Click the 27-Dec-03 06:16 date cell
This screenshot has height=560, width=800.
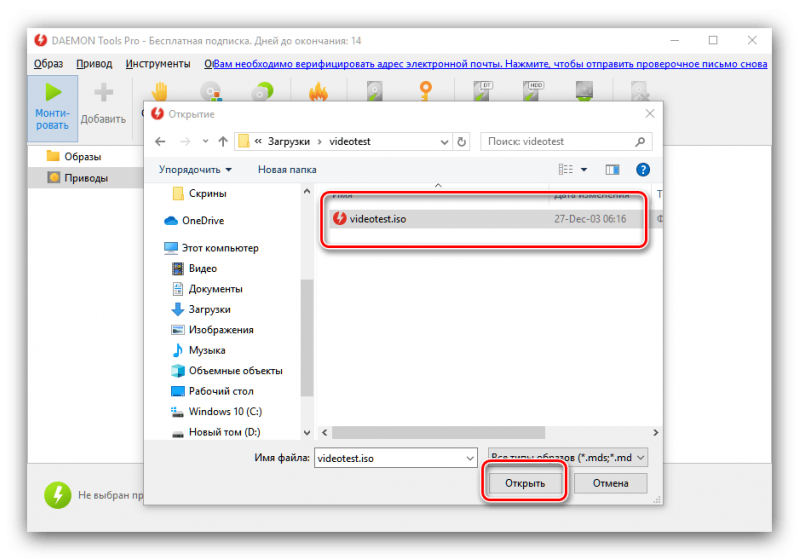(x=590, y=219)
